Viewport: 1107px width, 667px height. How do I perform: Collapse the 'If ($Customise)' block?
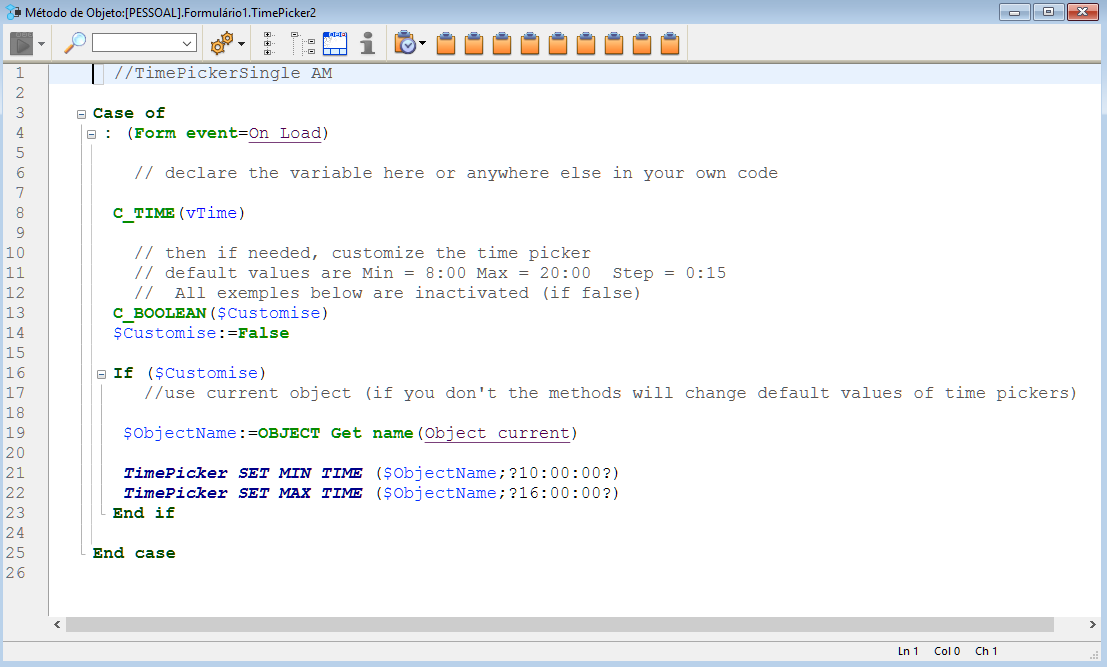coord(101,374)
